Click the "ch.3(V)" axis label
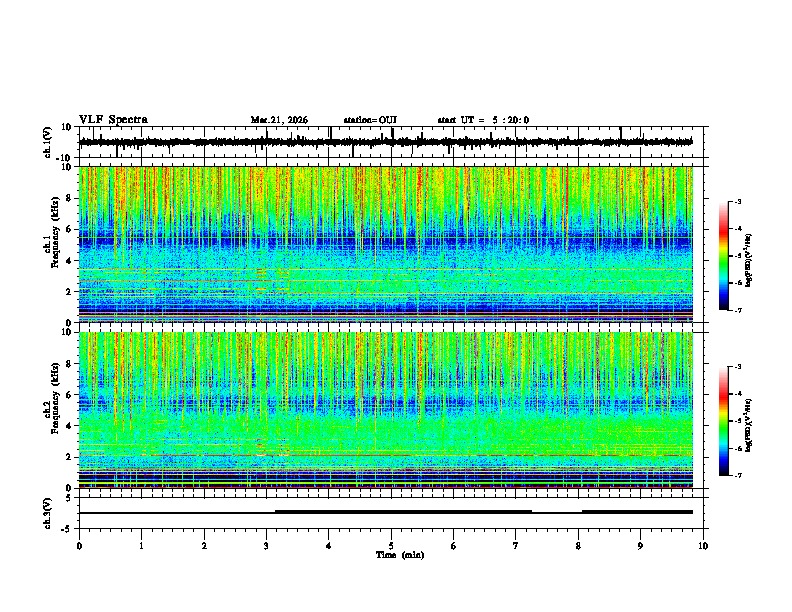Screen dimensions: 792x612 click(x=48, y=513)
